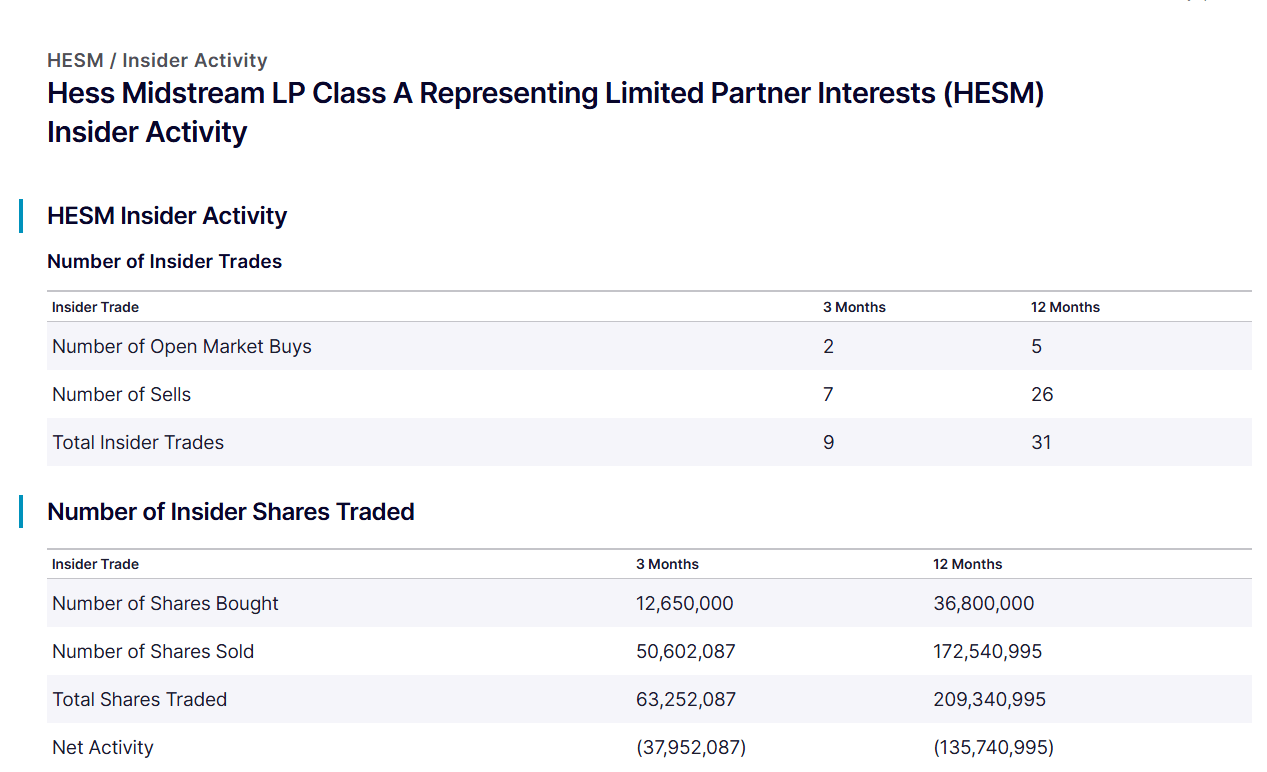Select the Number of Open Market Buys row

pyautogui.click(x=182, y=346)
